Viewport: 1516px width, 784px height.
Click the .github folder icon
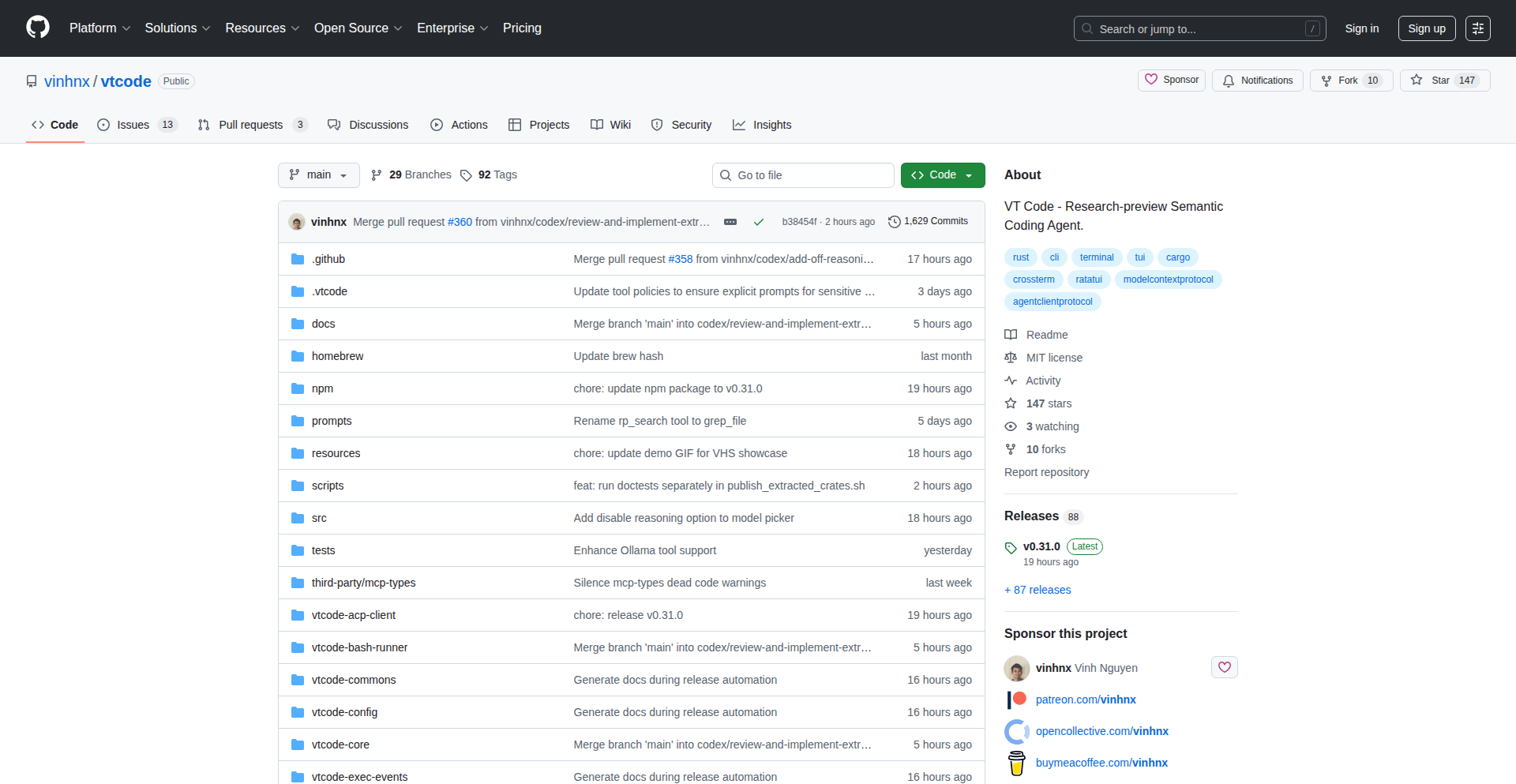[x=298, y=259]
